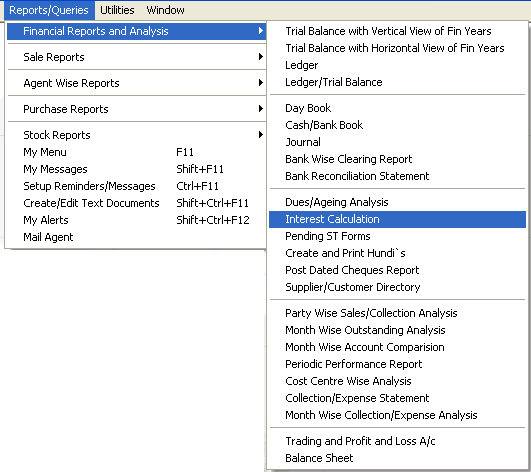Select Trial Balance with Vertical View

(x=397, y=31)
